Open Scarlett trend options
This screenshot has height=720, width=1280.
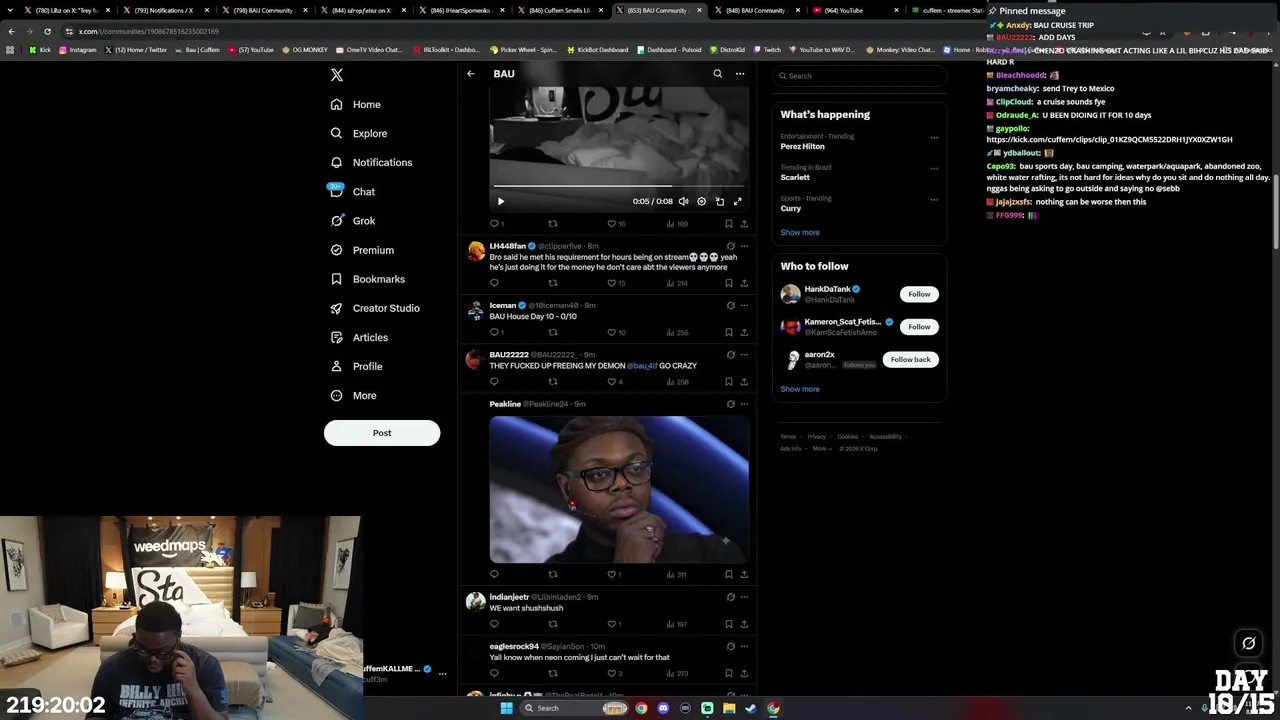pyautogui.click(x=934, y=168)
